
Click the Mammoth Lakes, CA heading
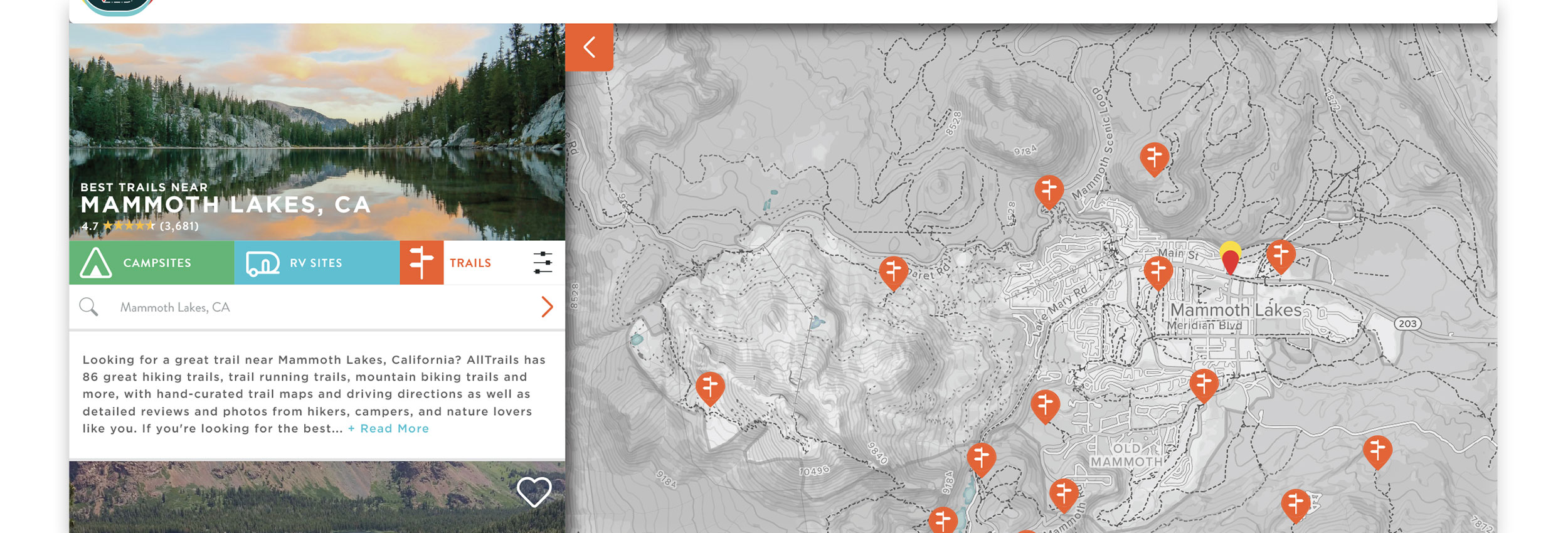point(226,205)
